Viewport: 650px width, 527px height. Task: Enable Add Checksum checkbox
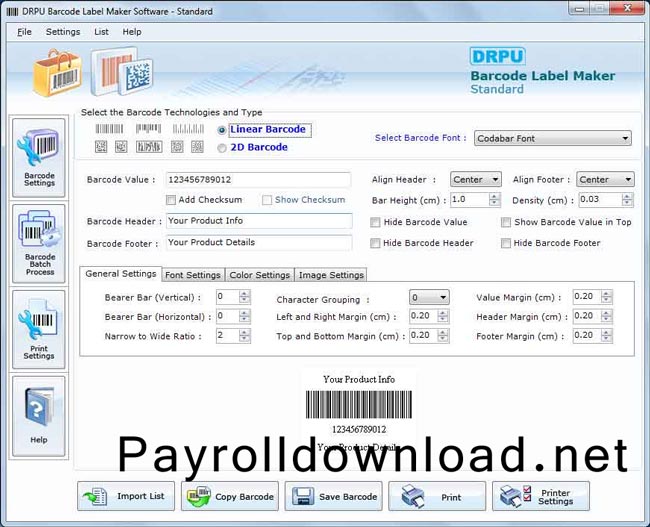[170, 200]
